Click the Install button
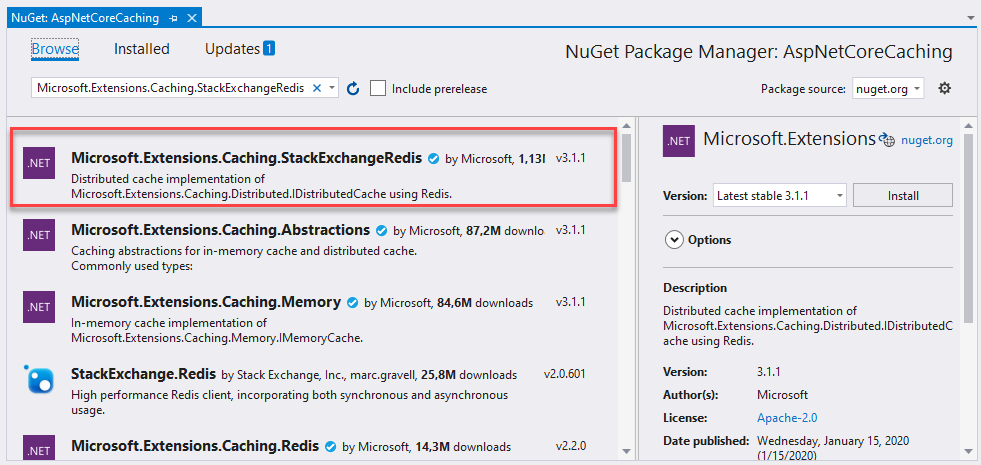Viewport: 981px width, 465px height. click(903, 195)
